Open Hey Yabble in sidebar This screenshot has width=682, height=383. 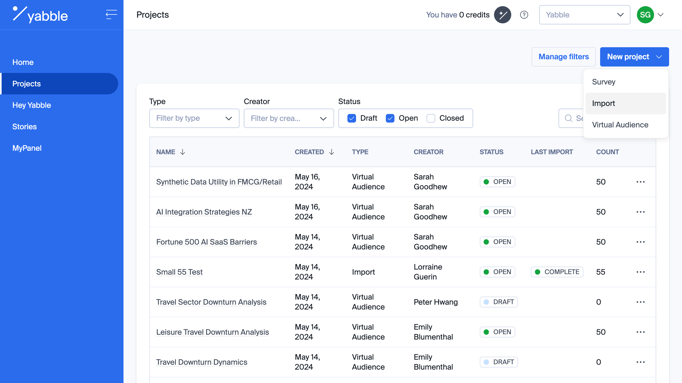(x=31, y=105)
